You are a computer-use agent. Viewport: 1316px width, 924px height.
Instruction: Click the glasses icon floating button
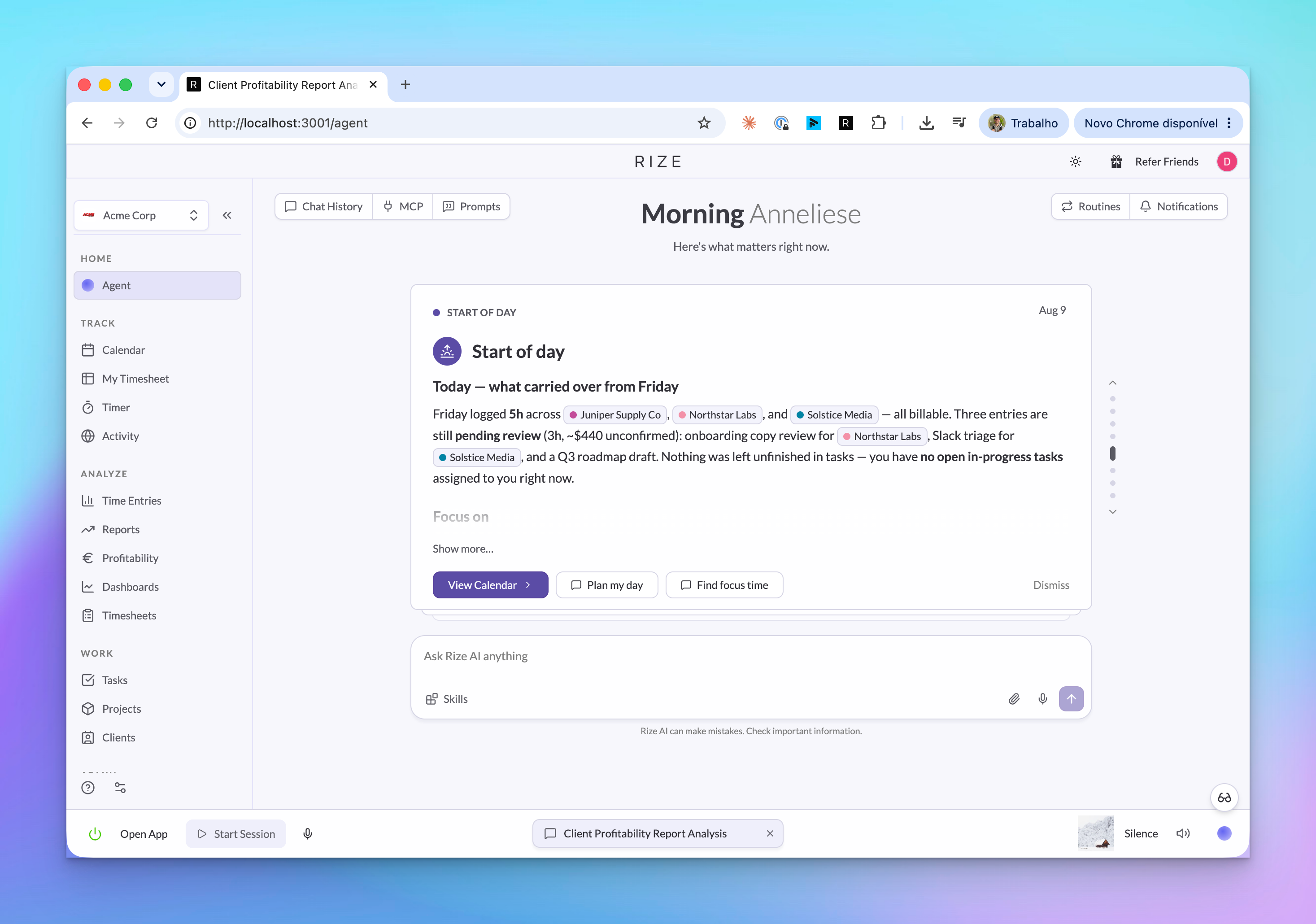[1224, 798]
